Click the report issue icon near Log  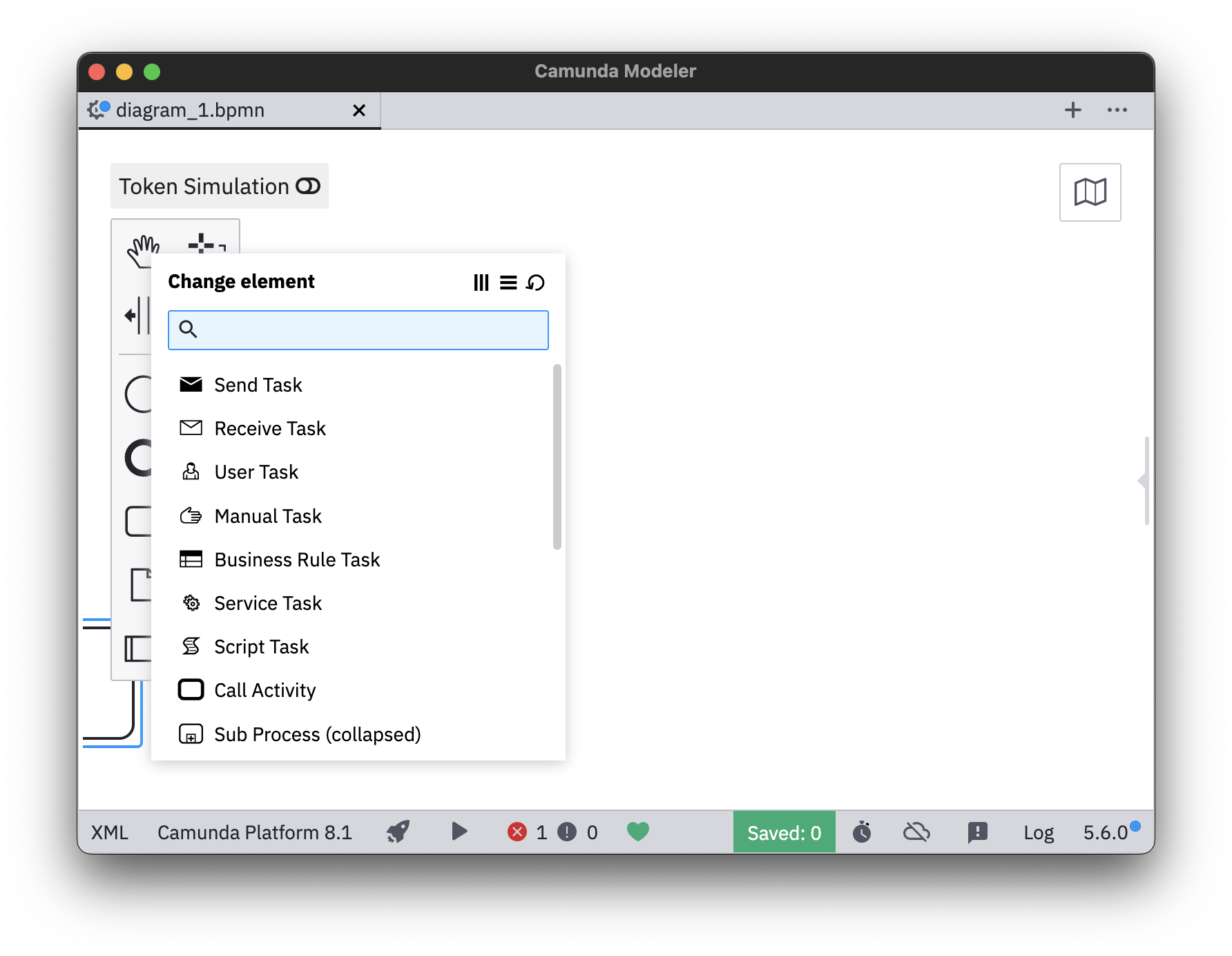pos(977,832)
